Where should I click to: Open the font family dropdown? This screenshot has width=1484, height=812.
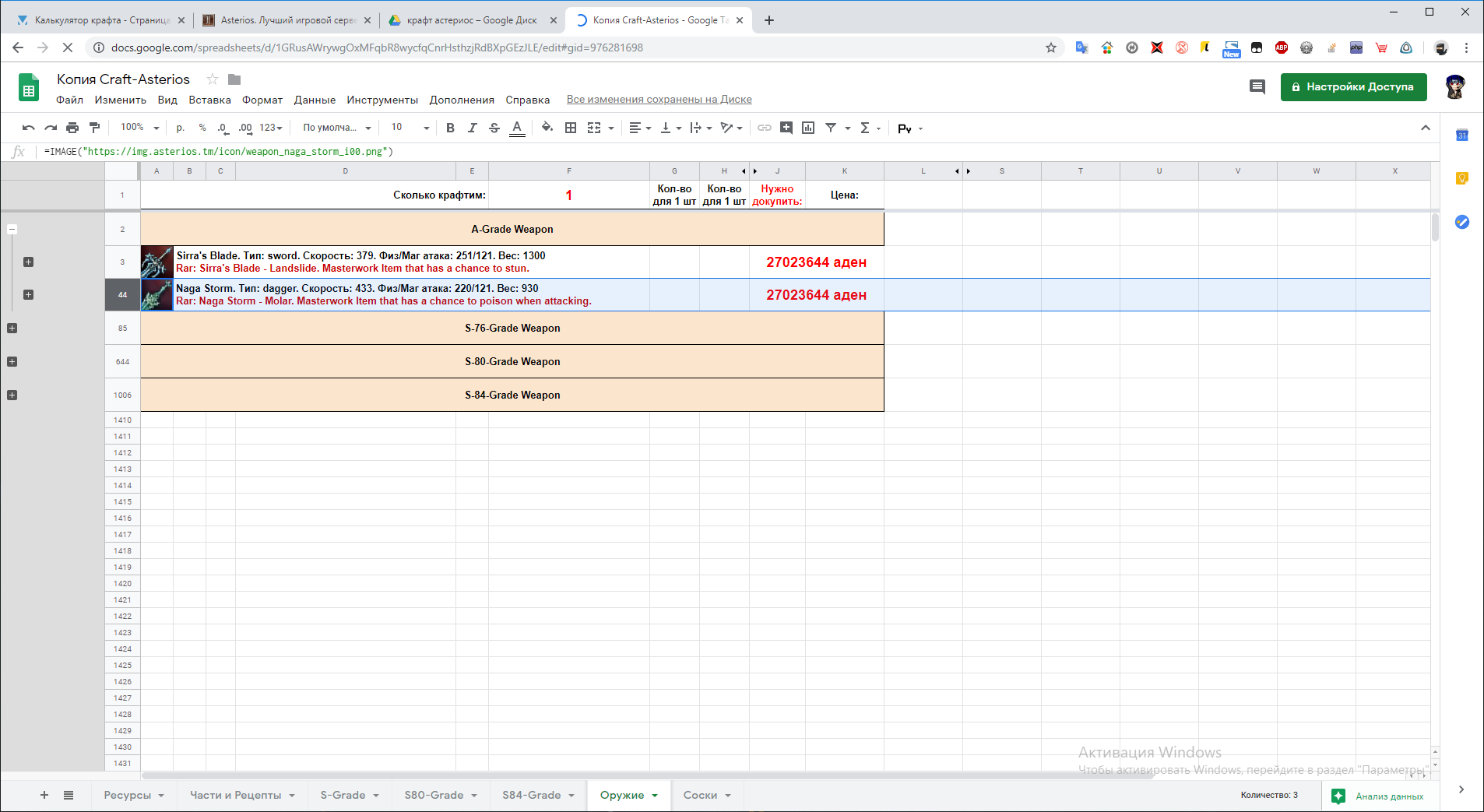(336, 128)
